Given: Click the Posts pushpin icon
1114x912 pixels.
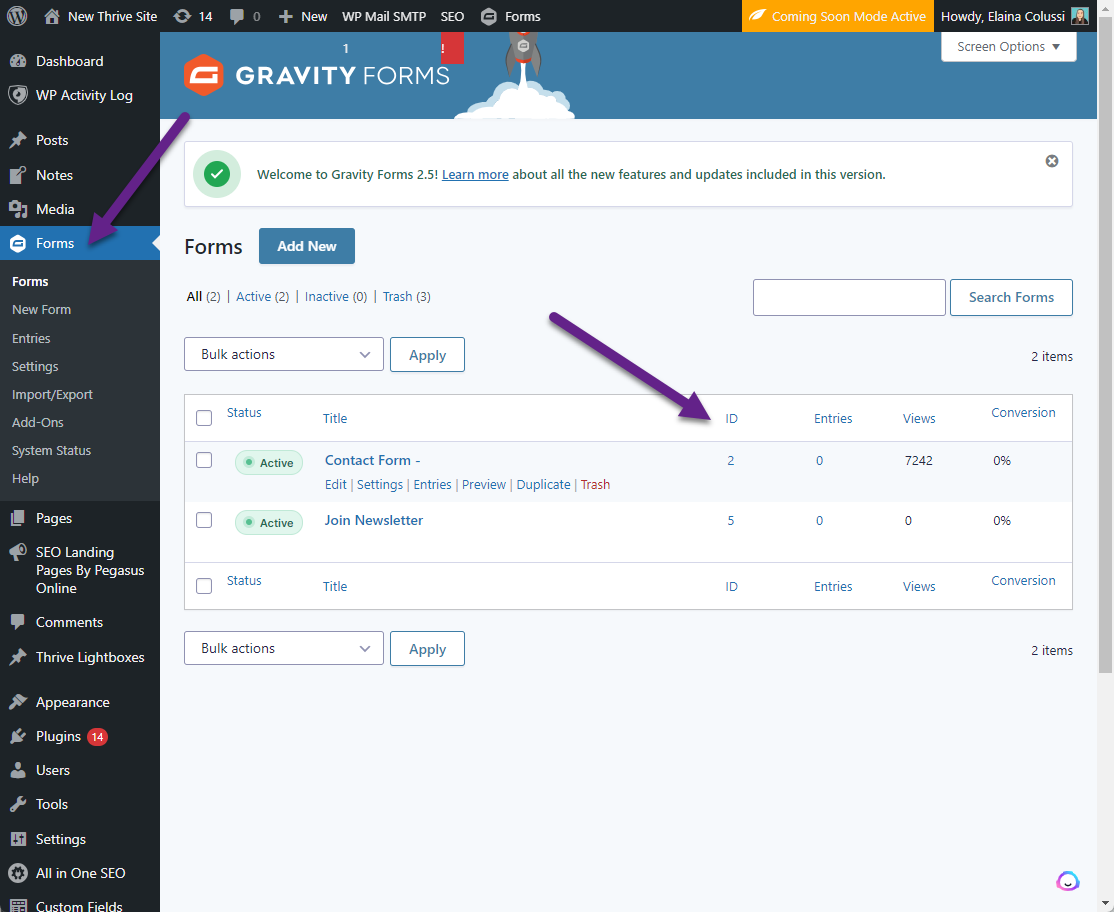Looking at the screenshot, I should coord(18,140).
